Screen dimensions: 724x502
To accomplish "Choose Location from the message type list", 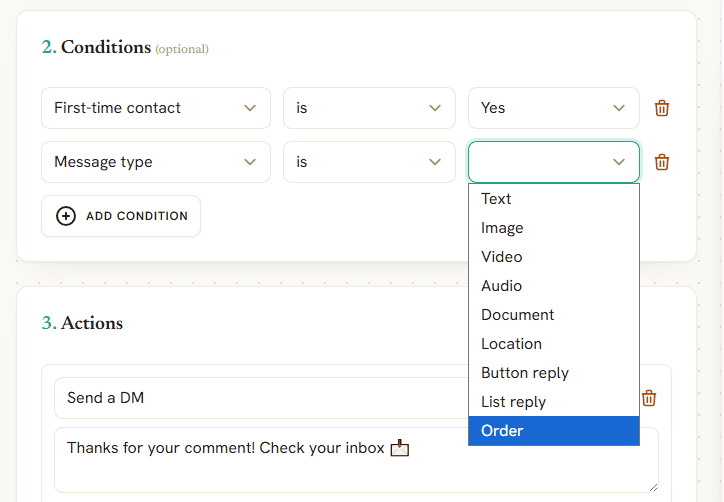I will tap(554, 344).
